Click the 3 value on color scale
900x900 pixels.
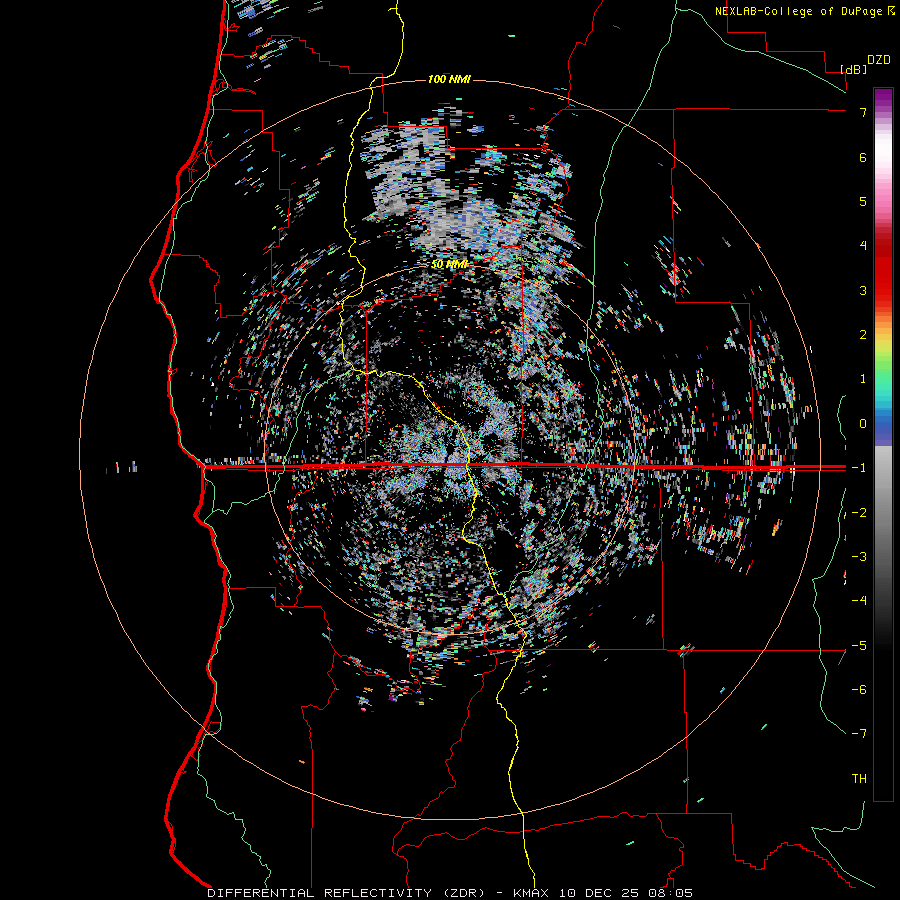tap(863, 290)
